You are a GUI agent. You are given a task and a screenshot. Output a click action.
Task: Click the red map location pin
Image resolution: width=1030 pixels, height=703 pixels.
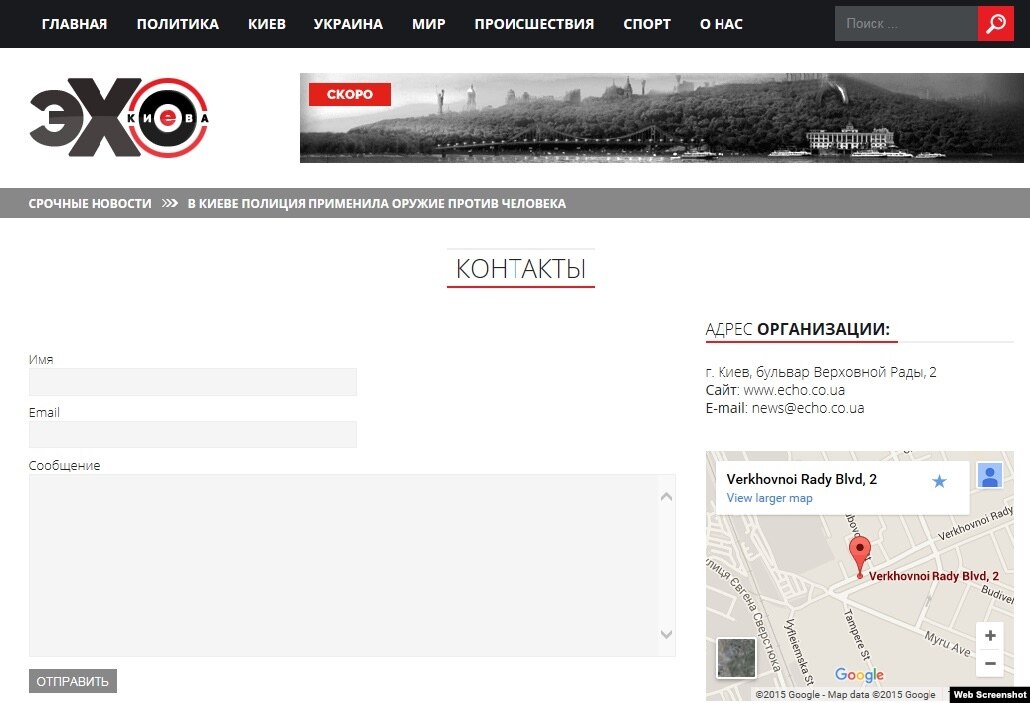tap(860, 553)
